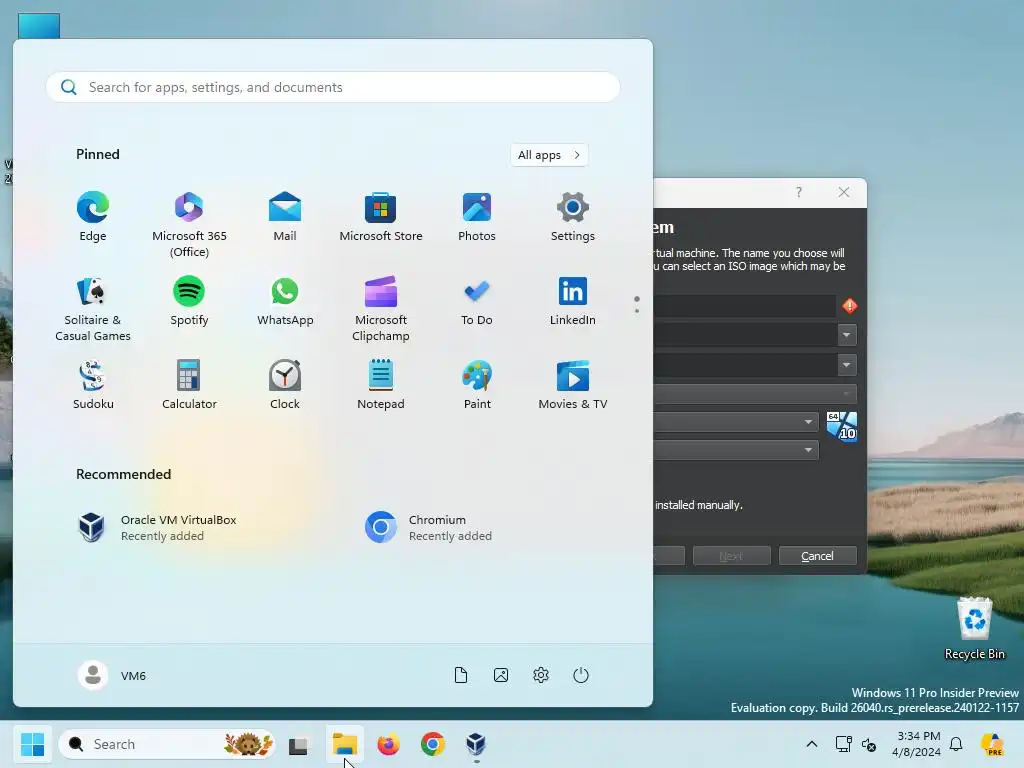The height and width of the screenshot is (768, 1024).
Task: Click the All apps button
Action: 549,155
